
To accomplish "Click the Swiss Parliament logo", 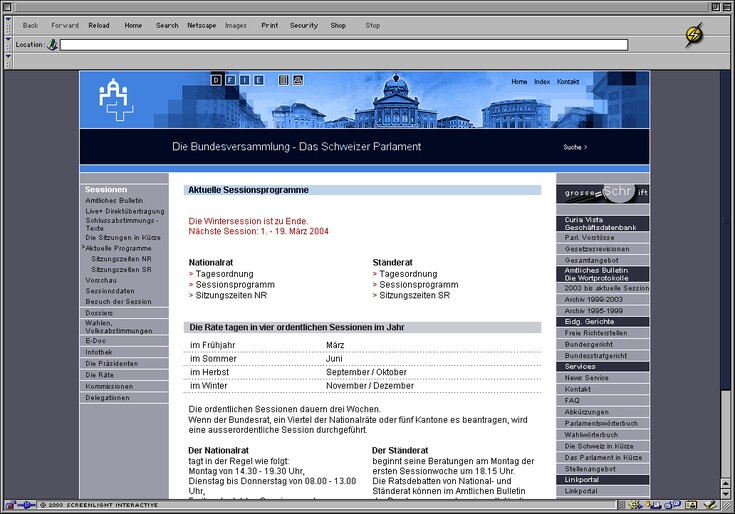I will tap(115, 100).
